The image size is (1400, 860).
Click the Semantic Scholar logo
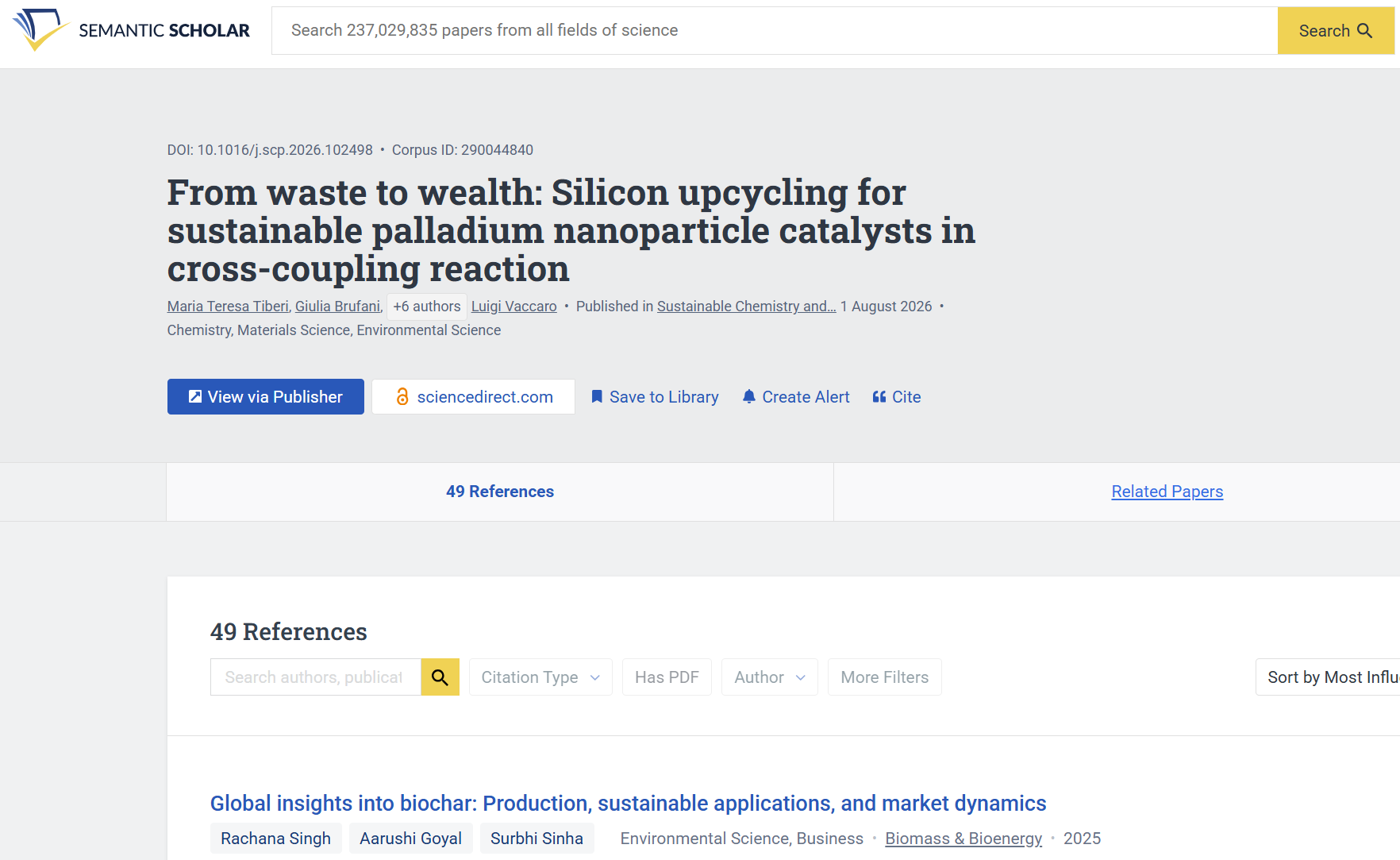click(131, 30)
